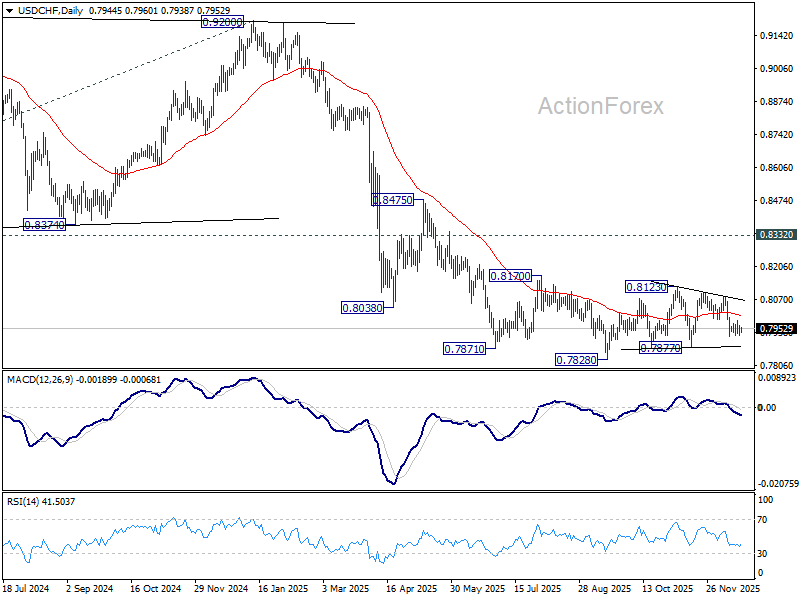Click the 0.83320 level tag on price axis
The width and height of the screenshot is (800, 600).
pyautogui.click(x=777, y=235)
